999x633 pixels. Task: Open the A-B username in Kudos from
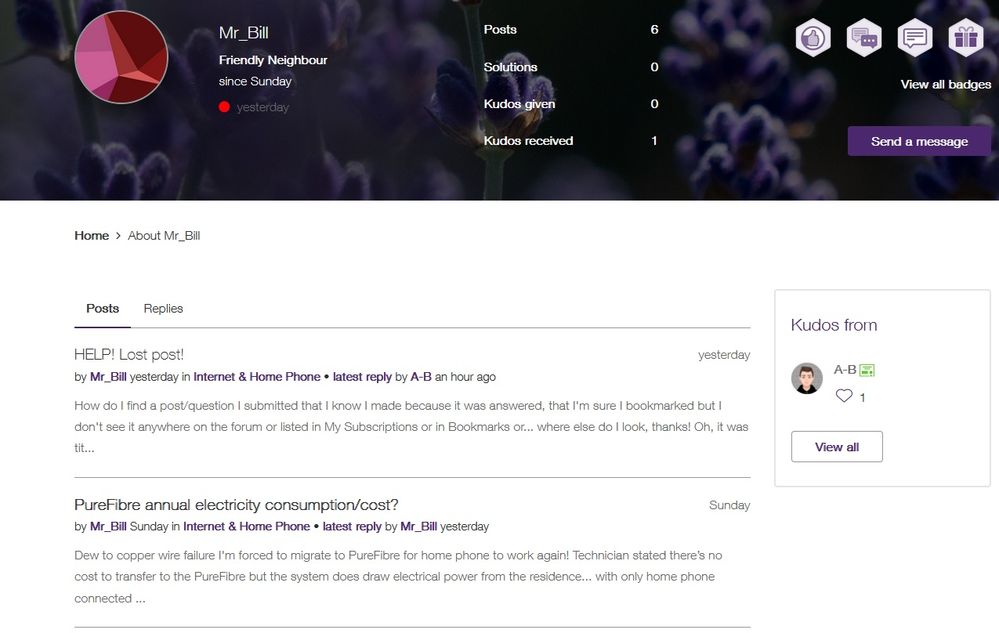point(845,370)
